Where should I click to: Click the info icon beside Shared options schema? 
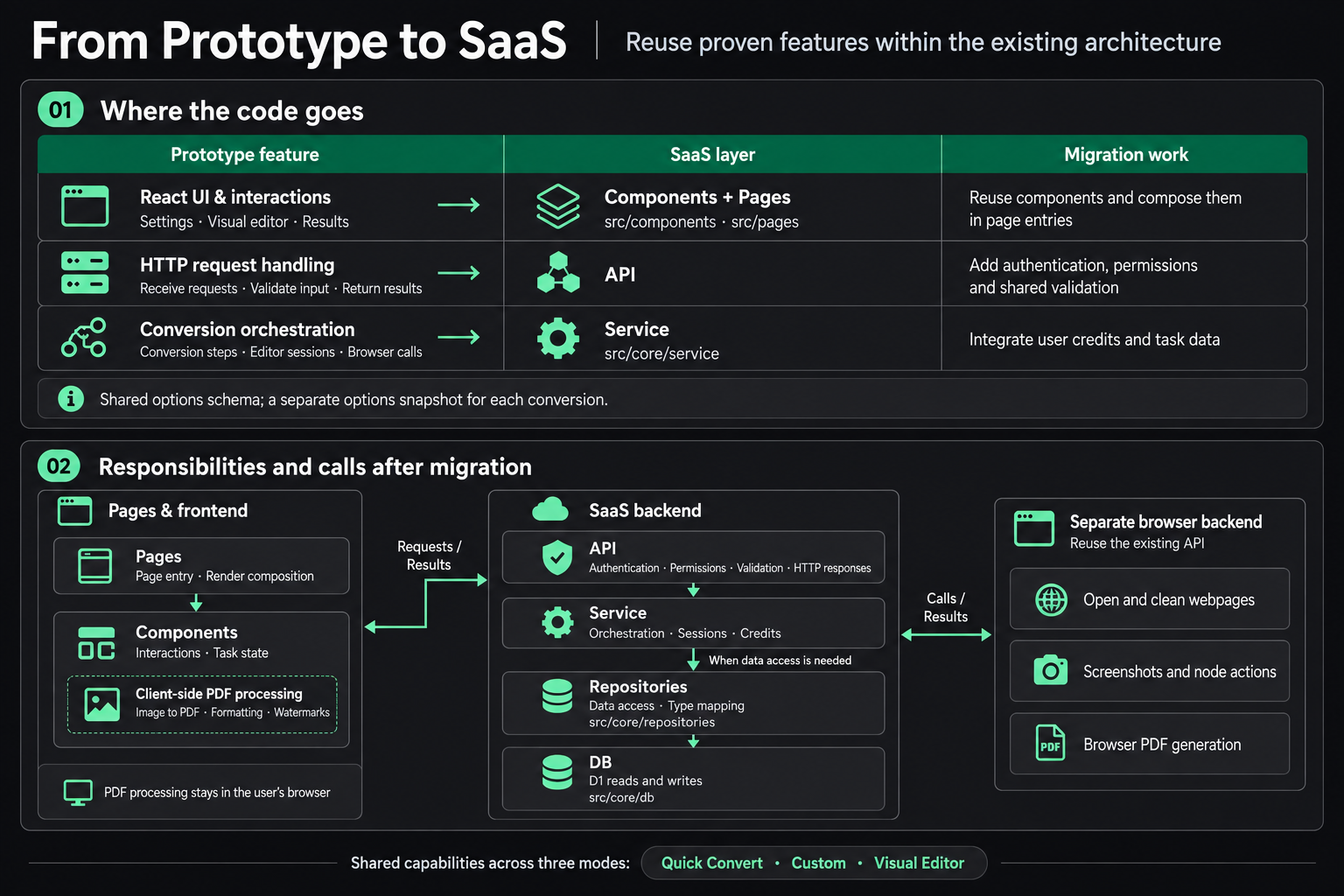pyautogui.click(x=71, y=399)
